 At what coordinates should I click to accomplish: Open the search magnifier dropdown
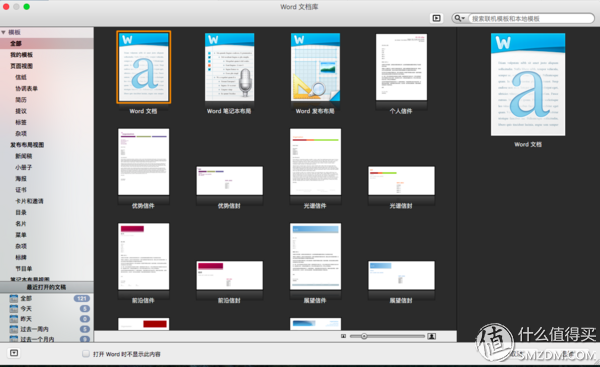(x=459, y=18)
